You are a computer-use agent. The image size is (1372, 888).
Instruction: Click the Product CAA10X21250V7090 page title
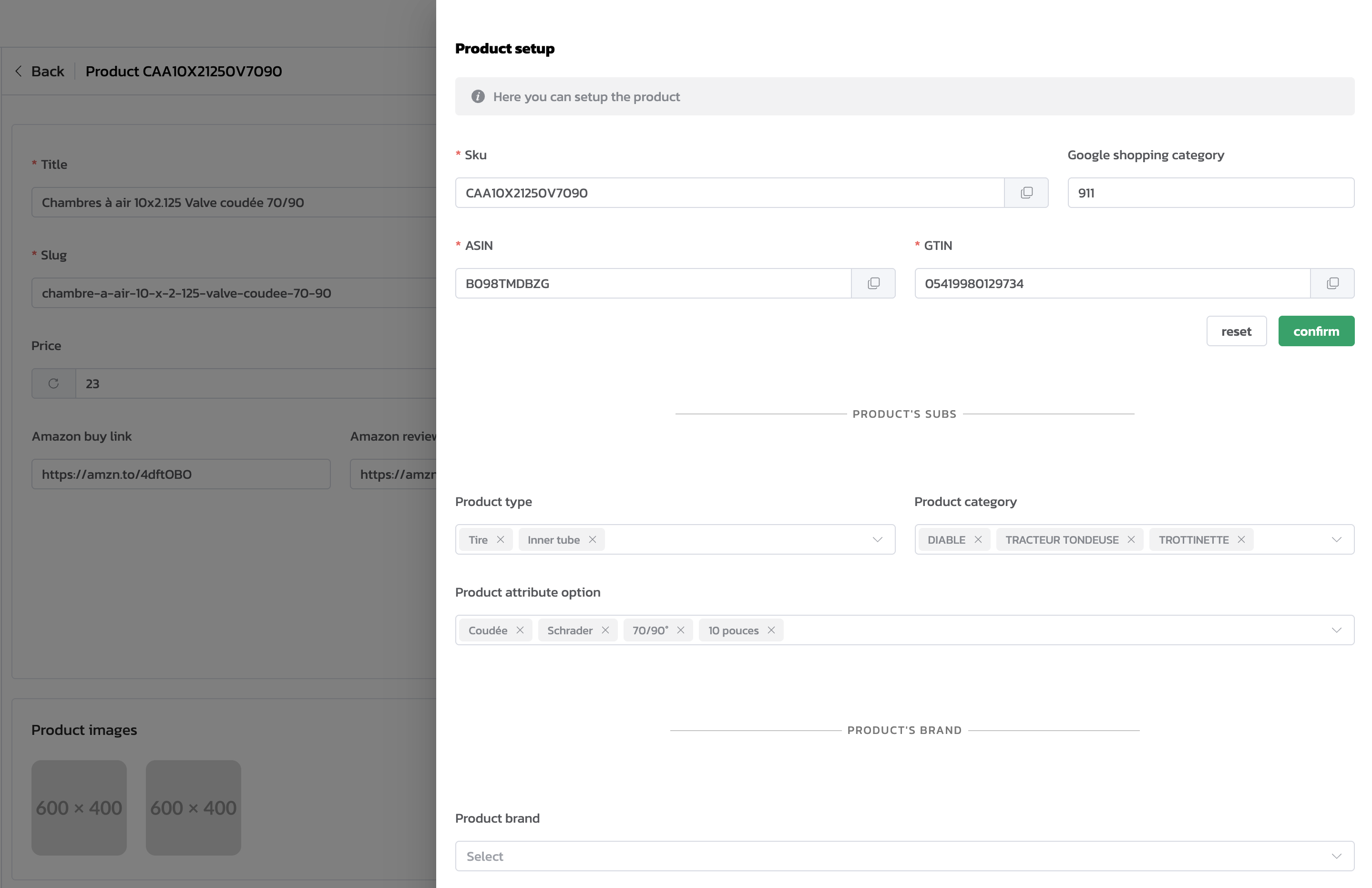(x=184, y=71)
